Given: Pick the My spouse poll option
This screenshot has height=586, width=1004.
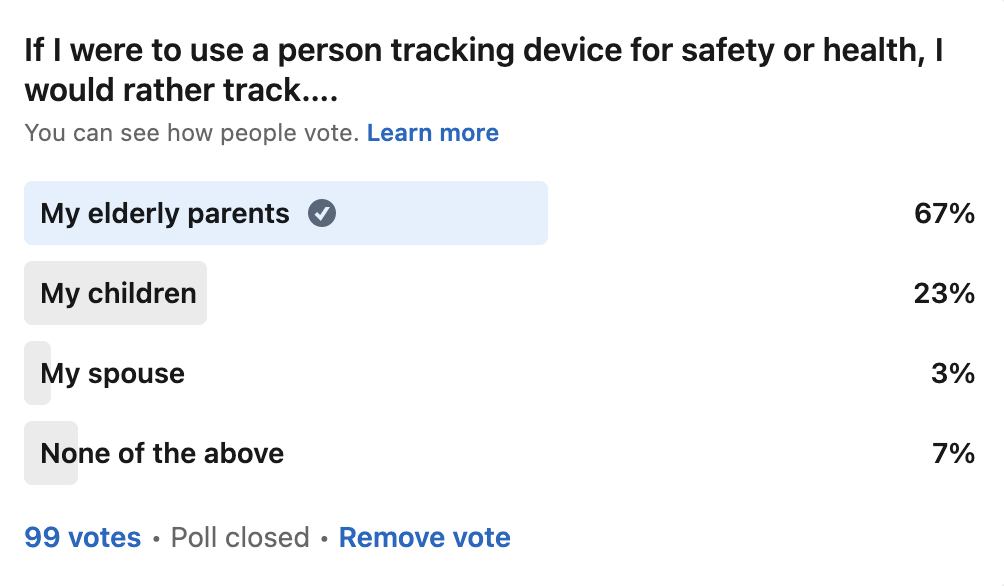Looking at the screenshot, I should (113, 373).
